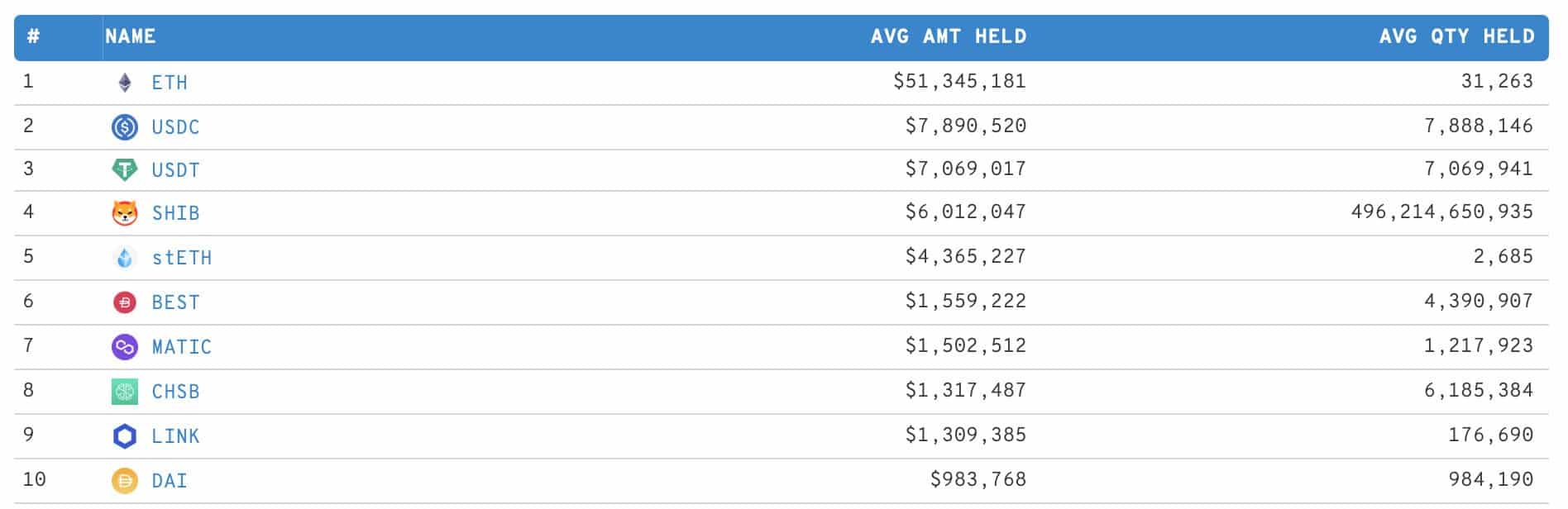
Task: Open the stETH token link
Action: 182,258
